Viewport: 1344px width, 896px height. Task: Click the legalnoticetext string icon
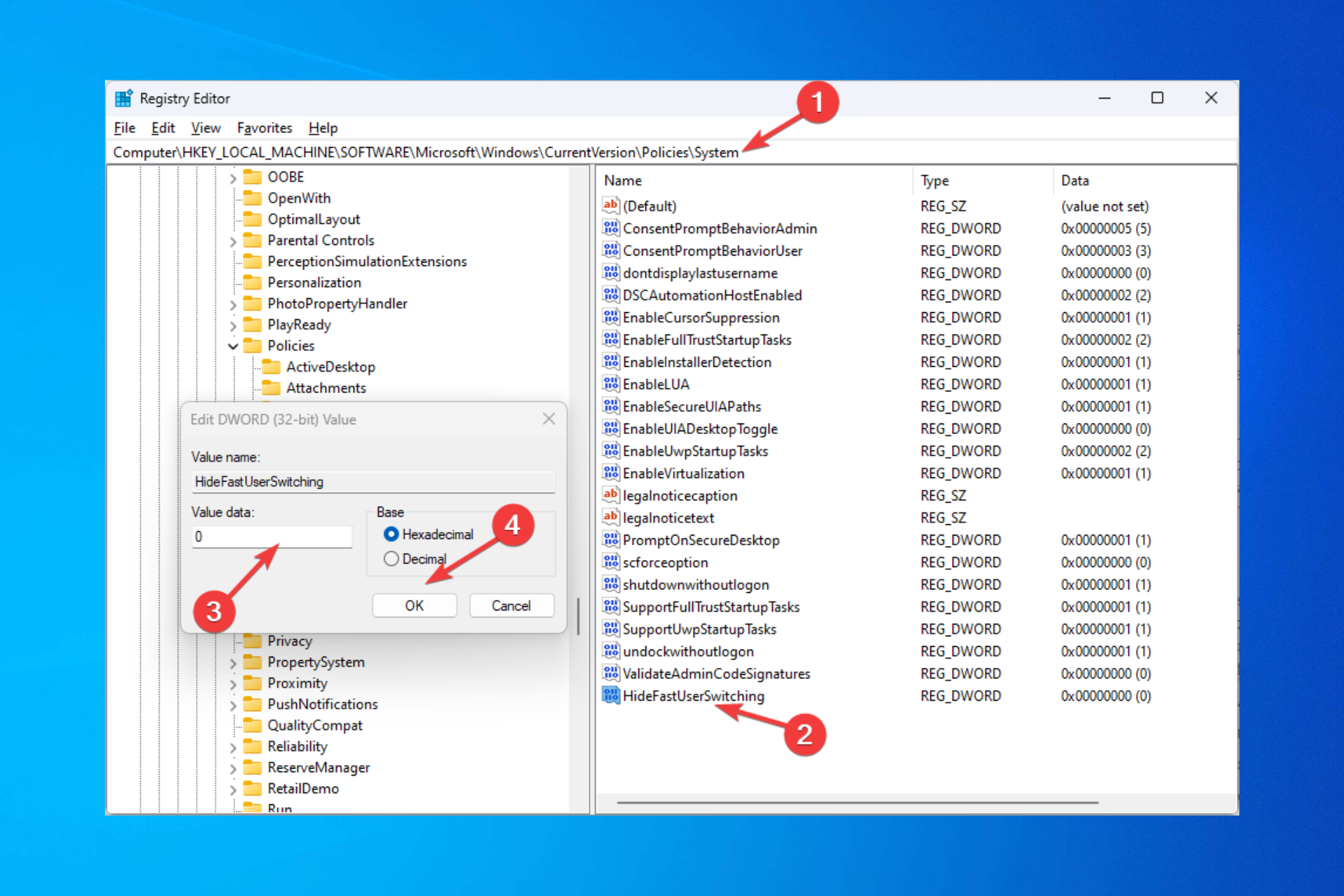point(610,517)
